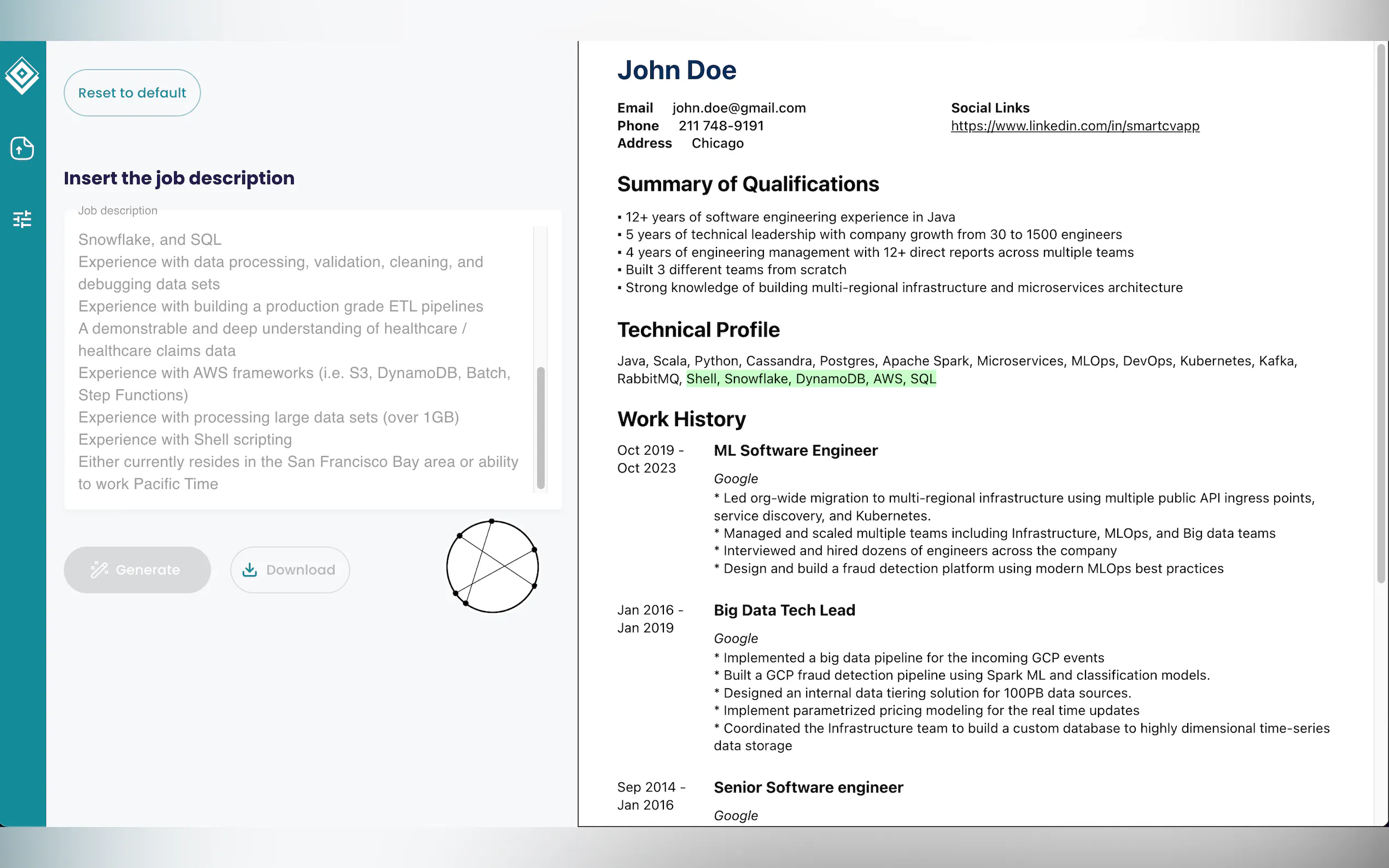Open the settings sliders sidebar icon
Image resolution: width=1389 pixels, height=868 pixels.
tap(22, 219)
